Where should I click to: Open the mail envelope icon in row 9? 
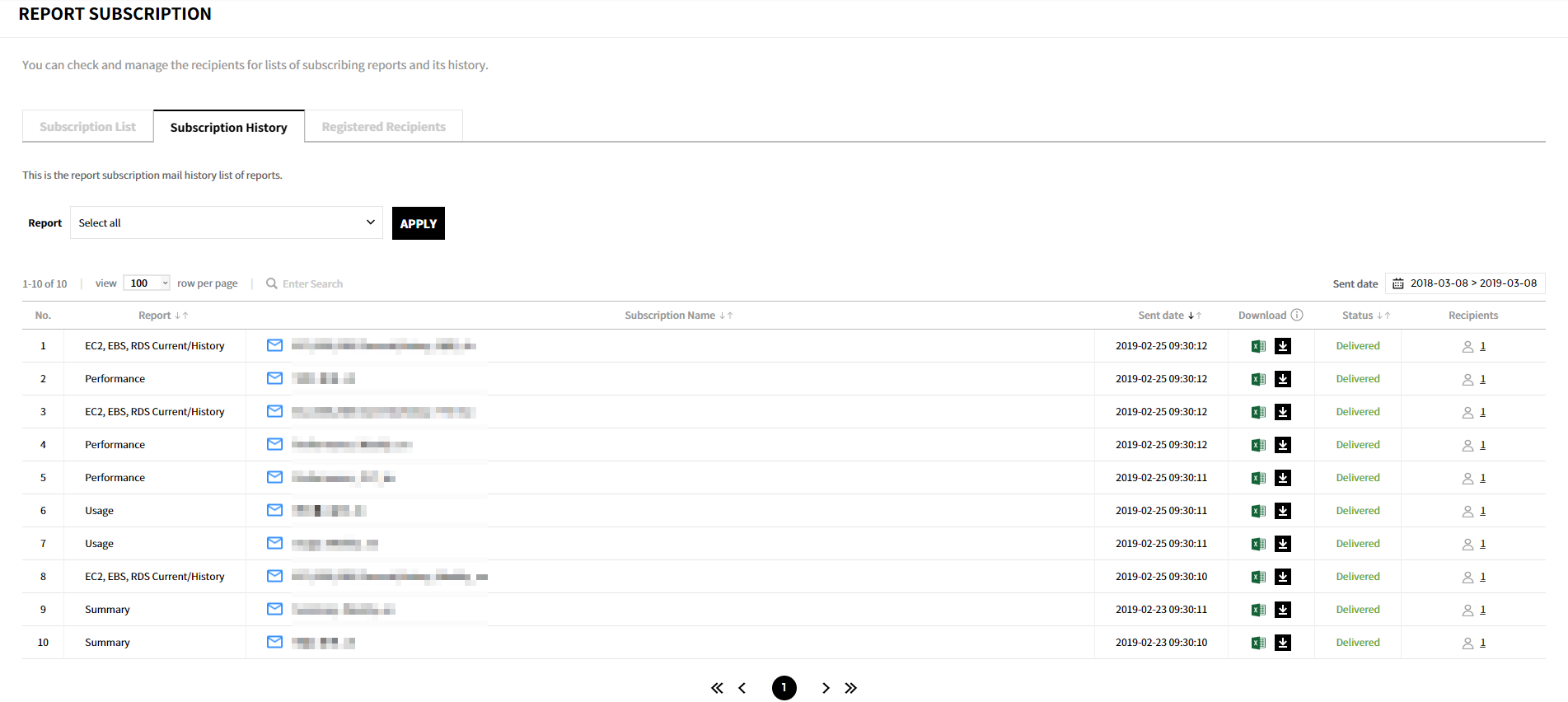click(274, 609)
